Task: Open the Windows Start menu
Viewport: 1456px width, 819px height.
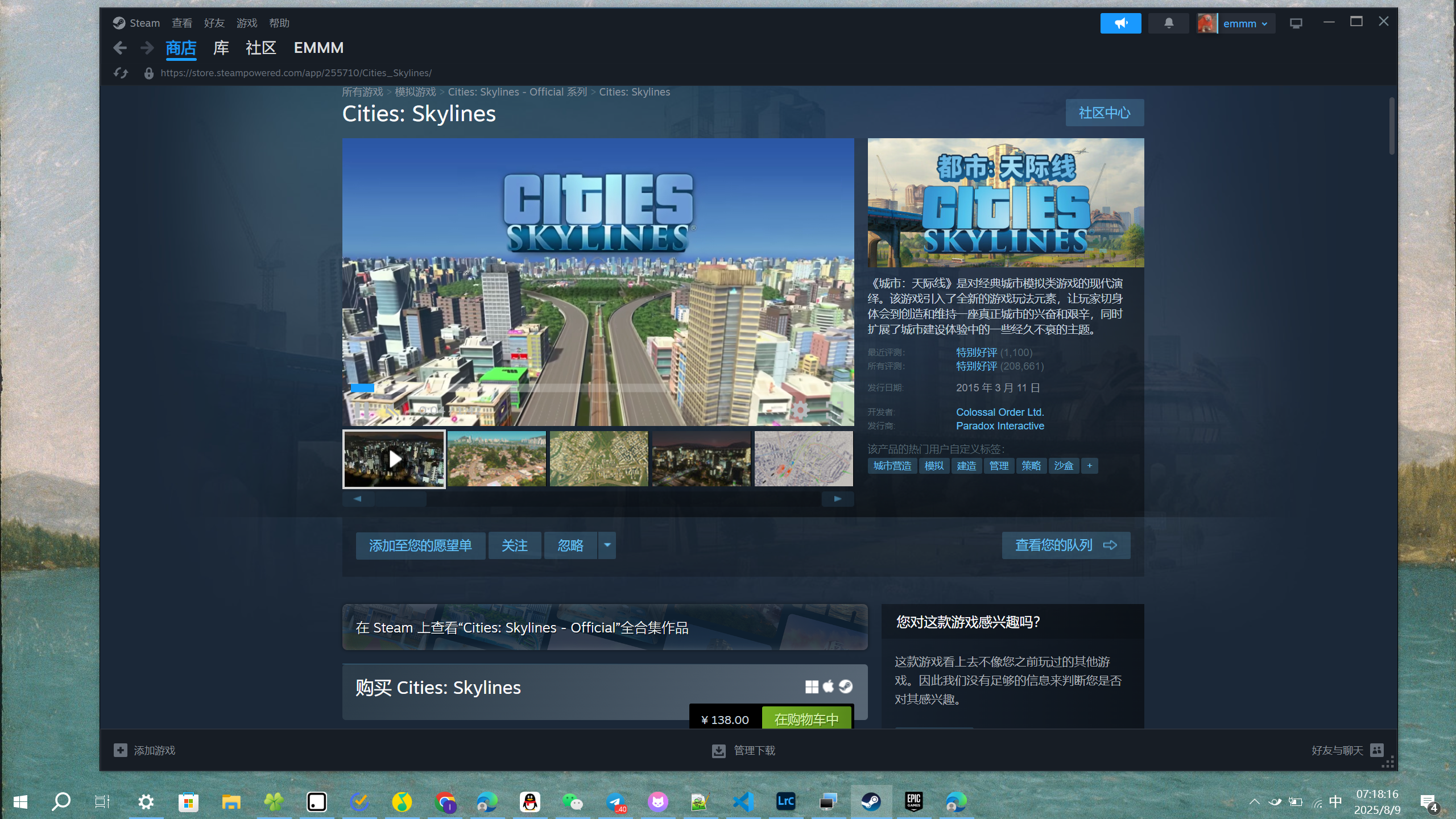Action: point(20,802)
